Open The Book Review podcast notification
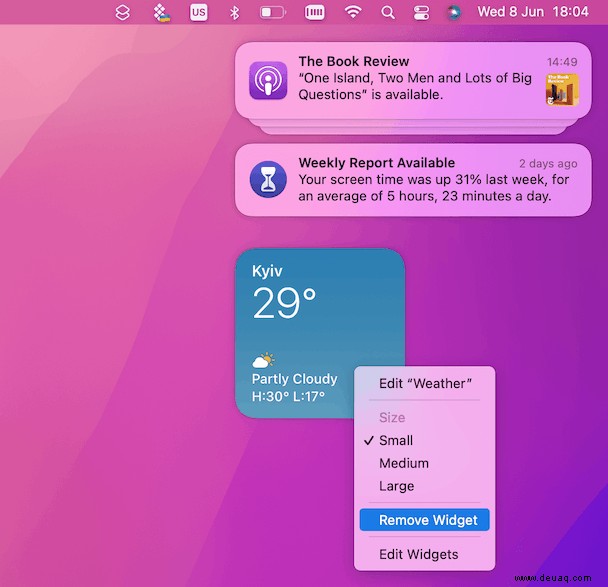 tap(413, 81)
